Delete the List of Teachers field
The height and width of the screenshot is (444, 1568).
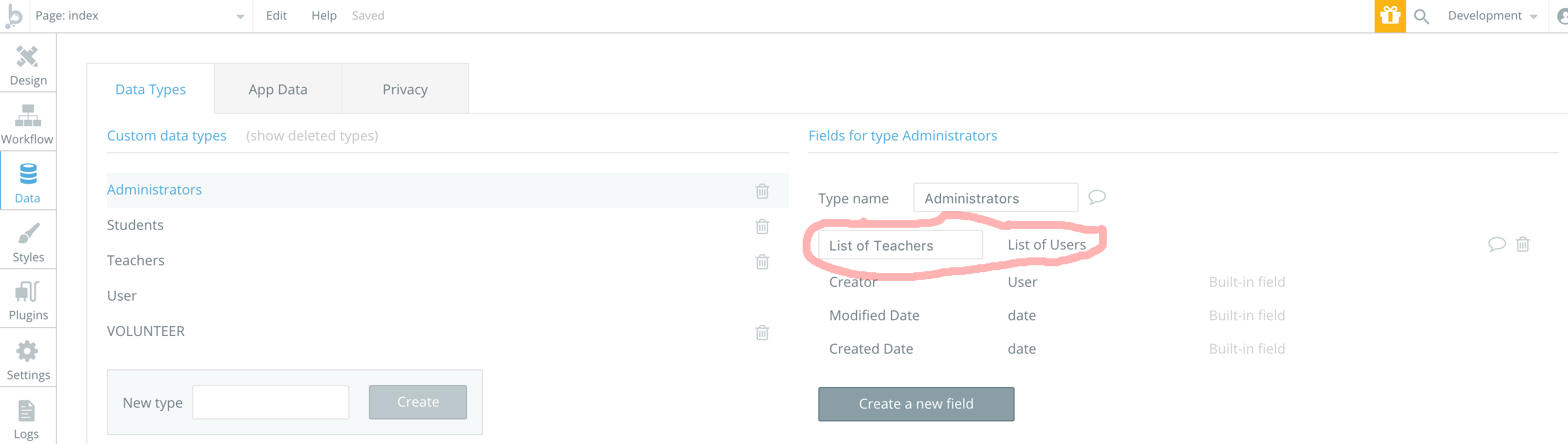coord(1522,244)
